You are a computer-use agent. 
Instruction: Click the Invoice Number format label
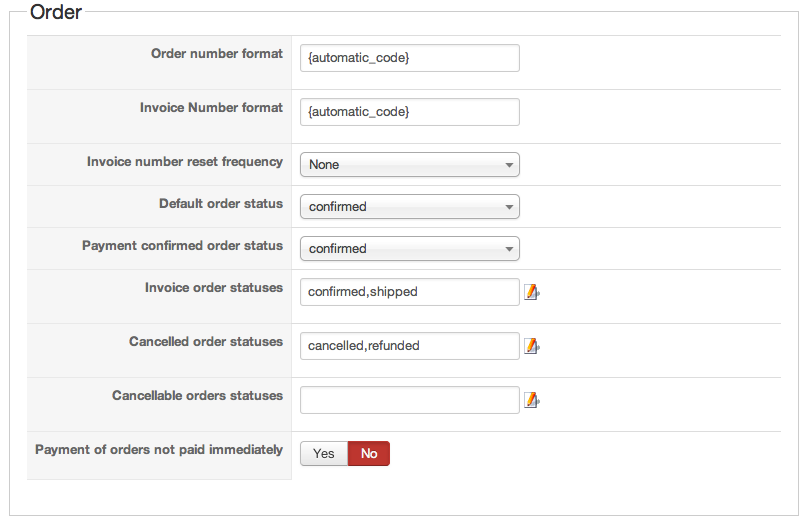pos(212,108)
